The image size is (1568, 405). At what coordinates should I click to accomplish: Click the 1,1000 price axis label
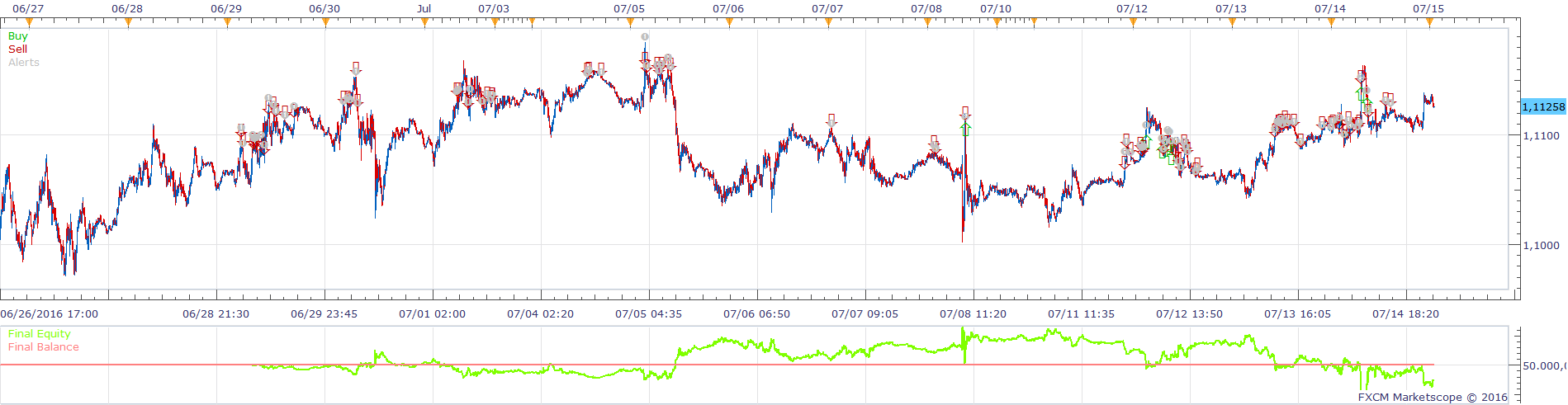[x=1542, y=246]
